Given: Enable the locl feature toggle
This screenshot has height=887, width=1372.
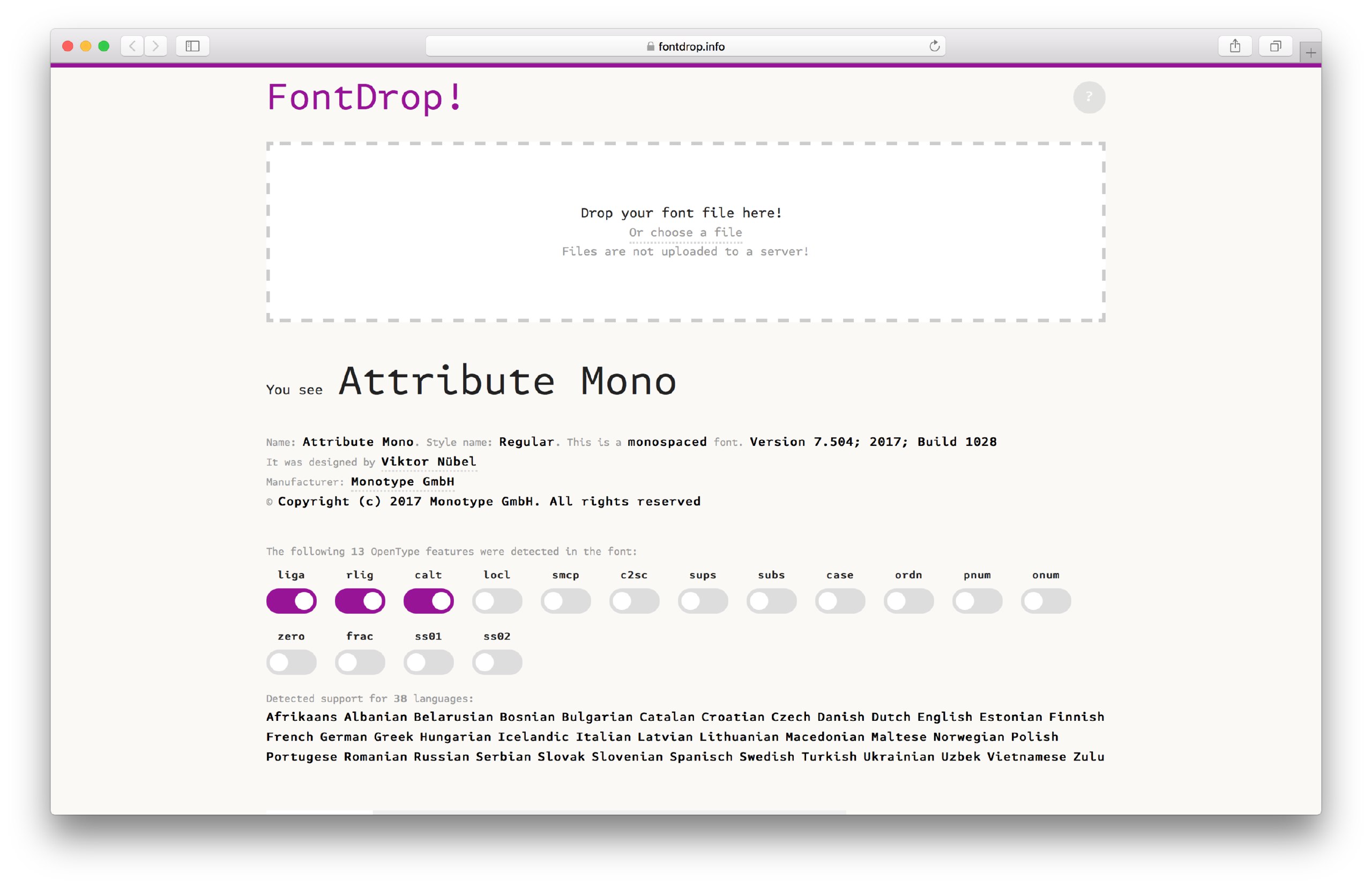Looking at the screenshot, I should (497, 601).
